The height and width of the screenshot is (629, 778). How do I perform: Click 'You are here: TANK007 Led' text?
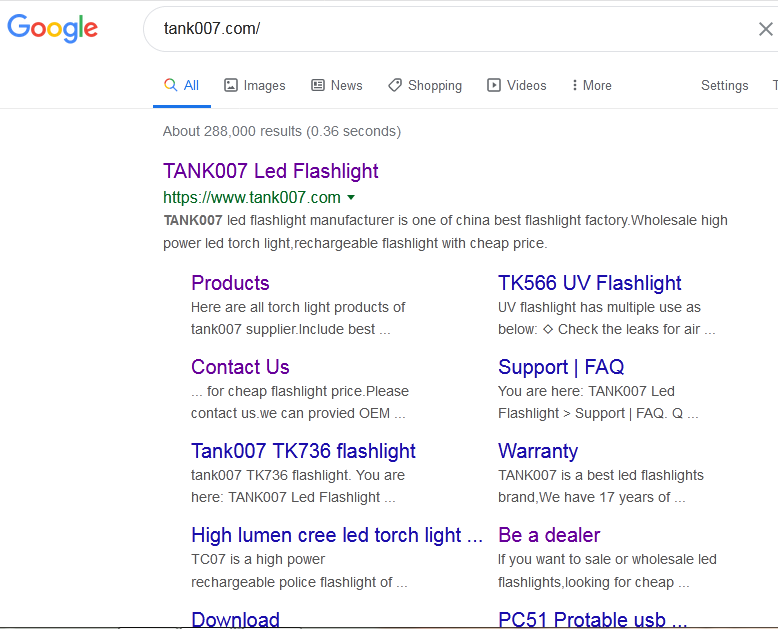586,391
